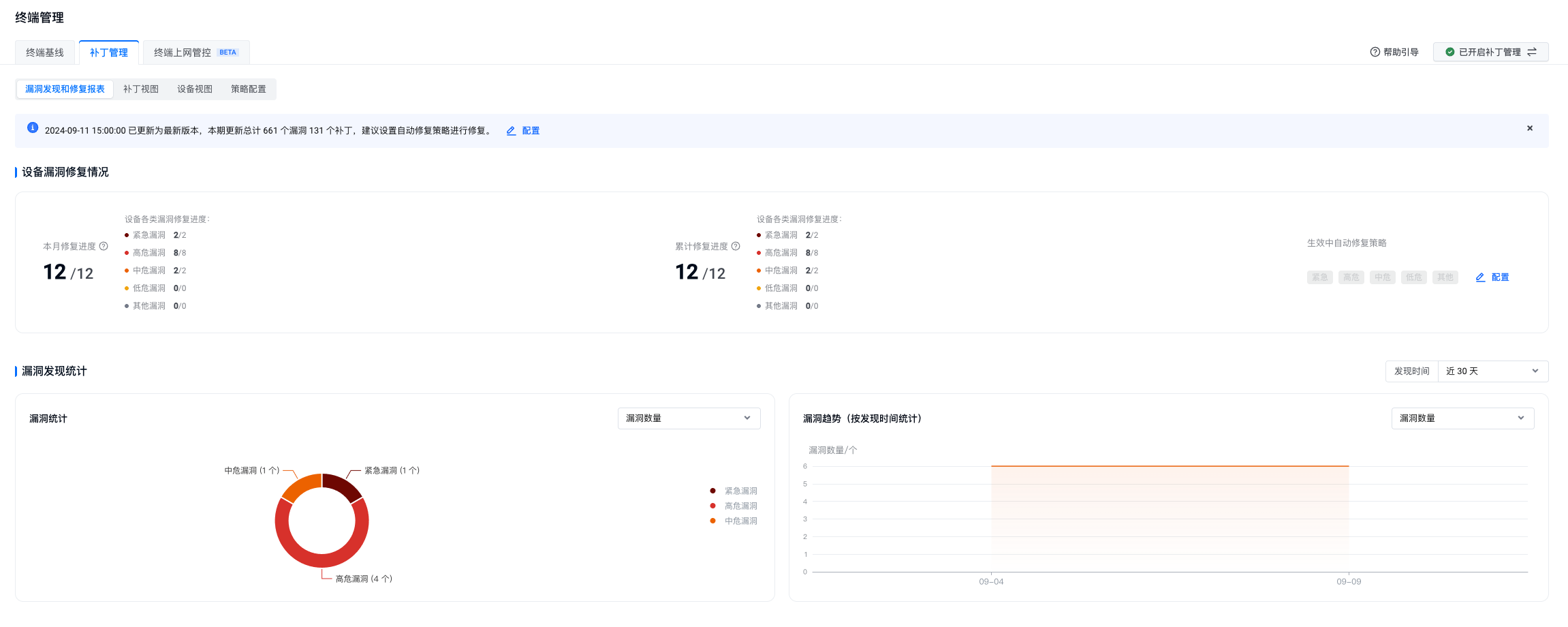The image size is (1568, 627).
Task: Open the 近 30 天 discovery time dropdown
Action: click(1492, 371)
